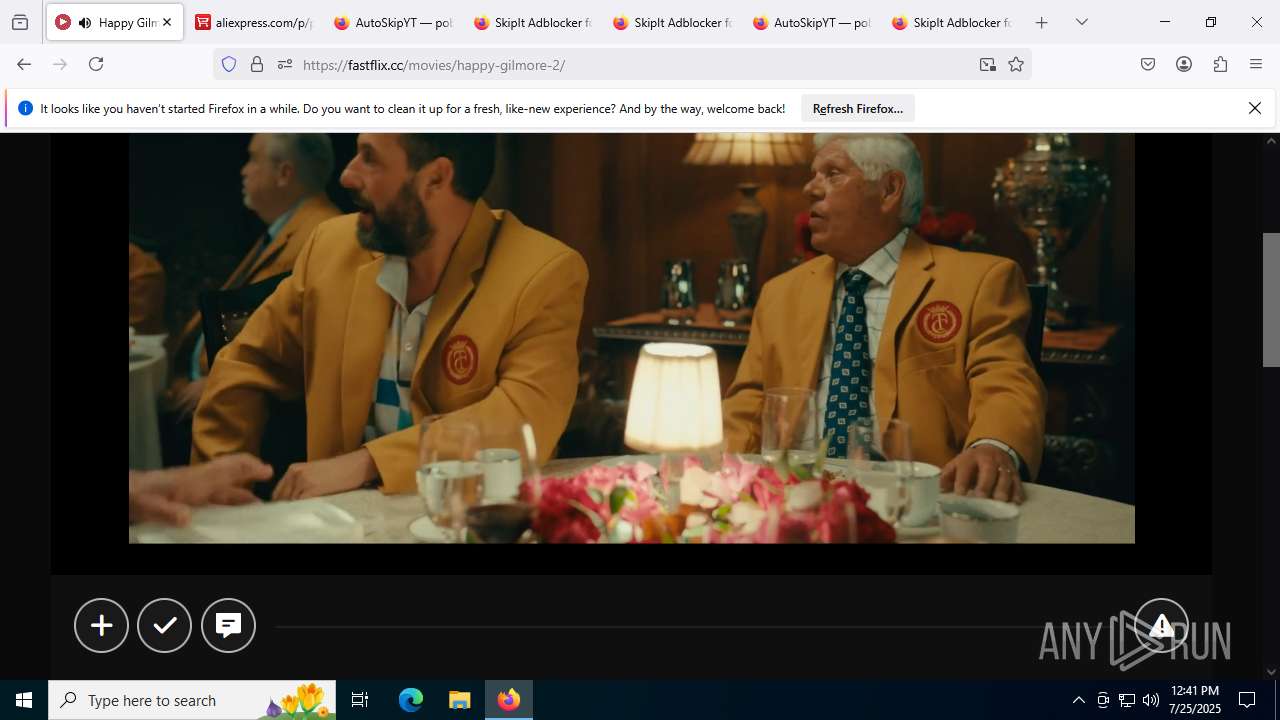This screenshot has width=1280, height=720.
Task: Show hidden system tray icons
Action: click(x=1078, y=700)
